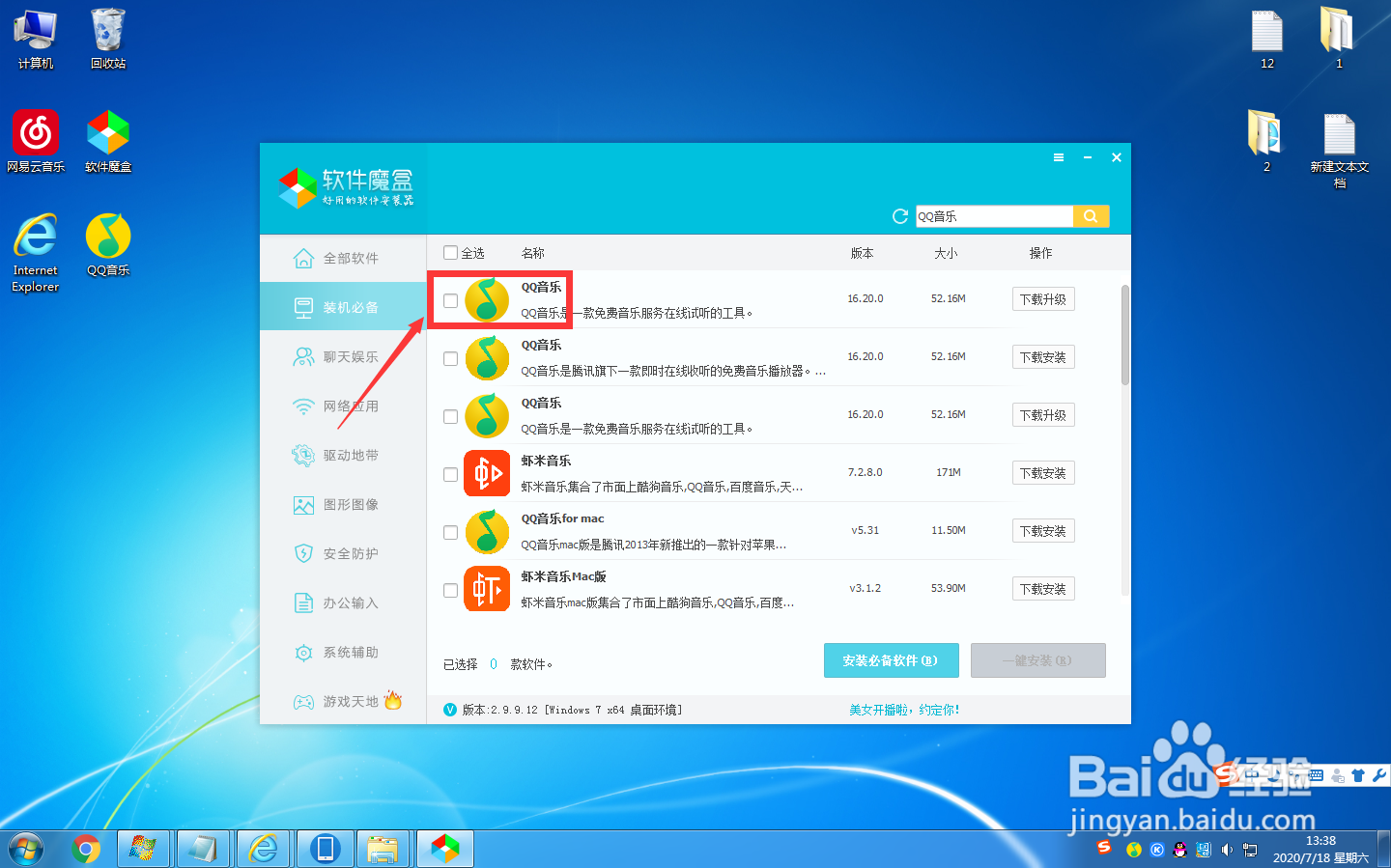
Task: Click the phone assistant icon in the taskbar
Action: click(x=325, y=850)
